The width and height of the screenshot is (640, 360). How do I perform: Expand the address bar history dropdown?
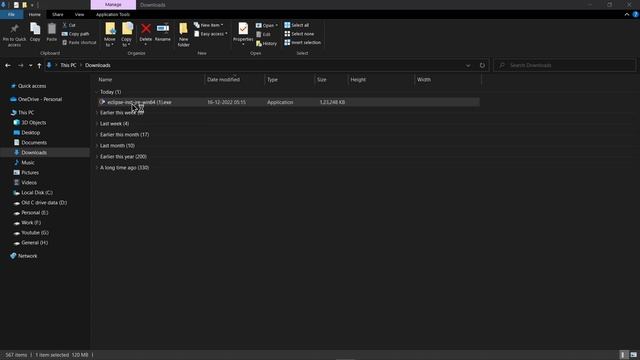coord(468,65)
